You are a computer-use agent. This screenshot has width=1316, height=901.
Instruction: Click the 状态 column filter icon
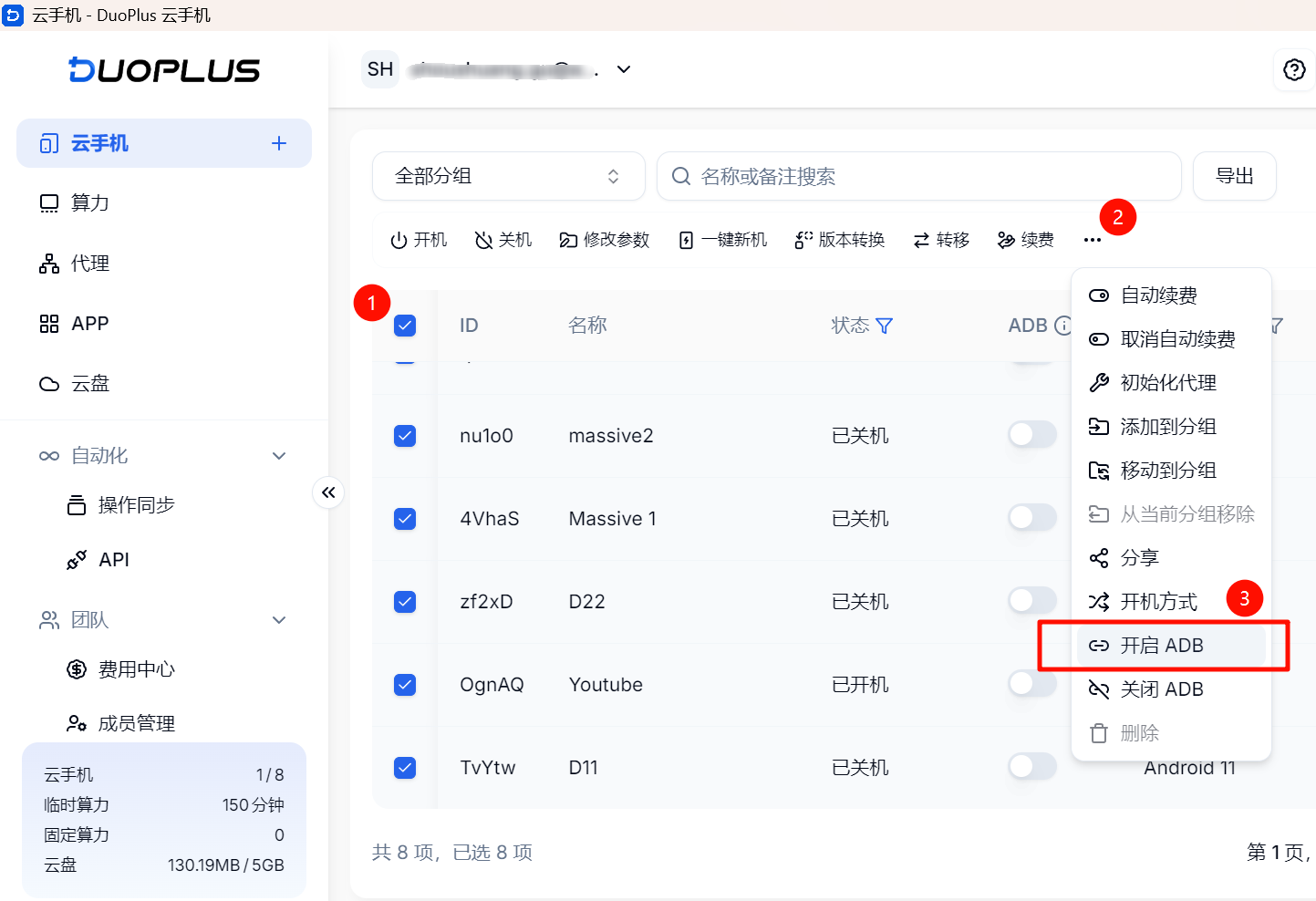pyautogui.click(x=884, y=326)
